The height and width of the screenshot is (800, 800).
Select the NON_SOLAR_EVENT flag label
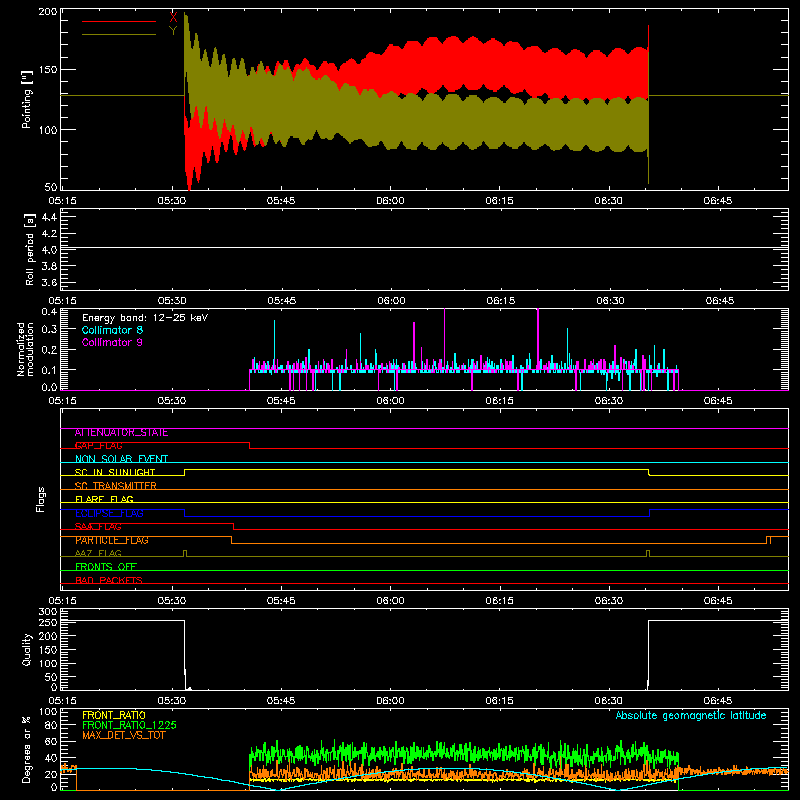121,459
